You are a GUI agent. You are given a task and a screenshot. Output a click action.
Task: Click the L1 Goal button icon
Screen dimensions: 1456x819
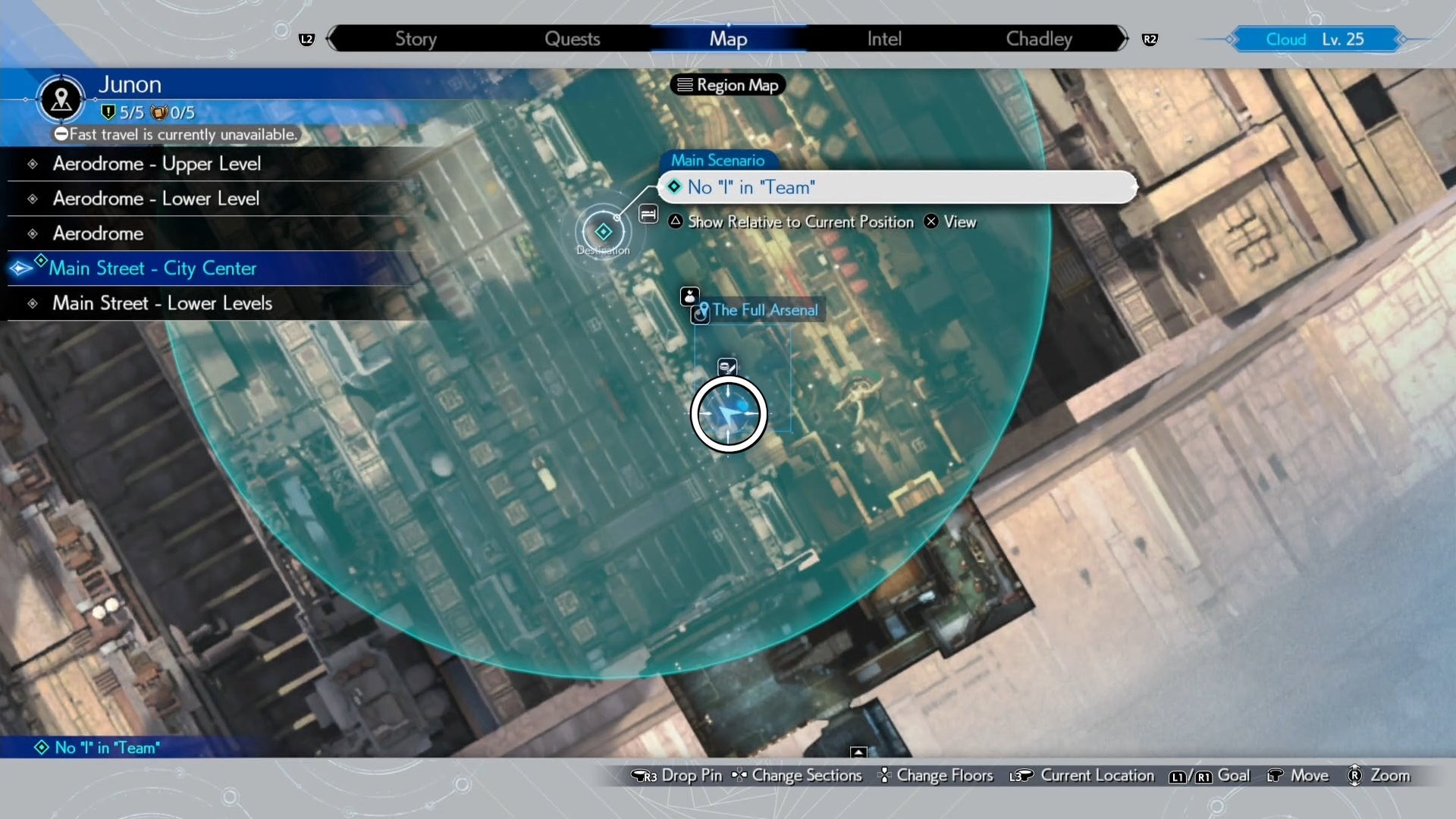[1177, 777]
